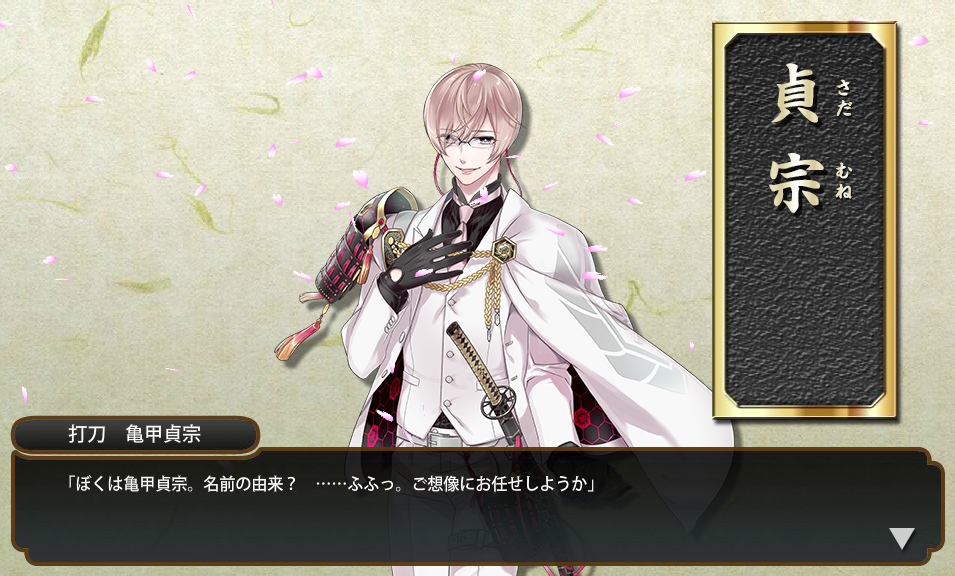
Task: Click the さだ furigana reading
Action: [x=844, y=97]
